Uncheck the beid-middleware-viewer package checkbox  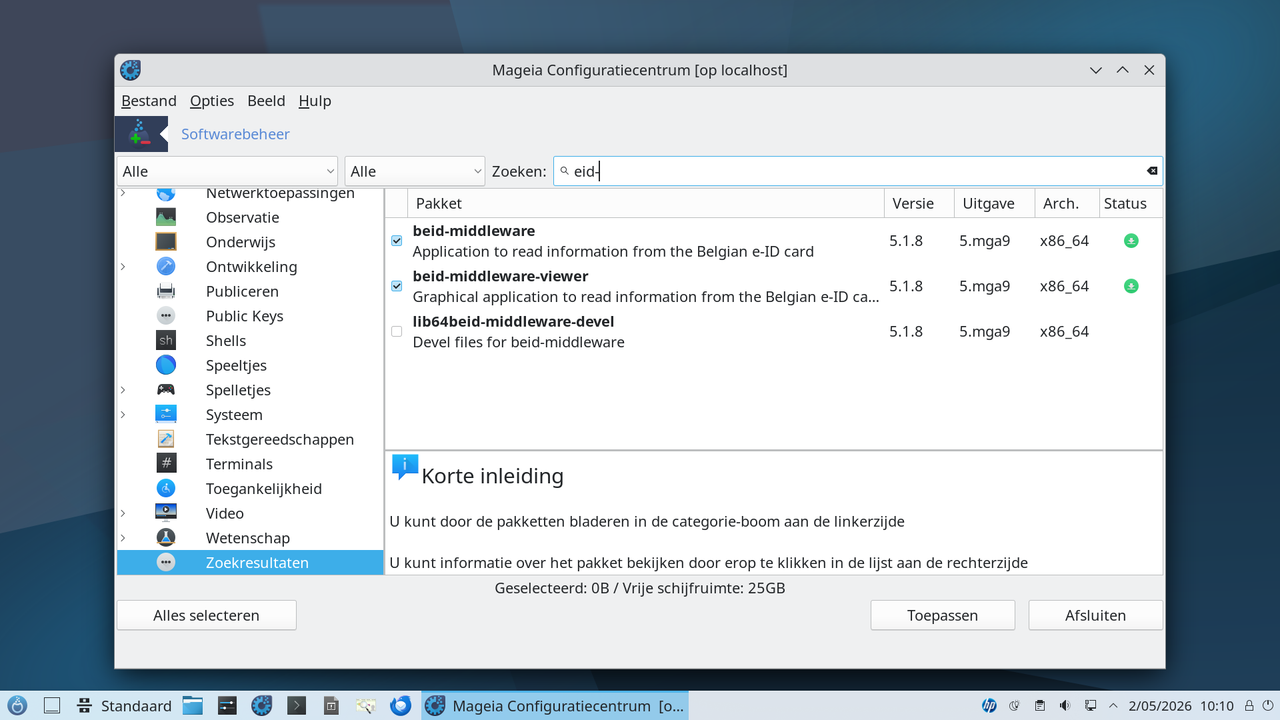point(397,286)
